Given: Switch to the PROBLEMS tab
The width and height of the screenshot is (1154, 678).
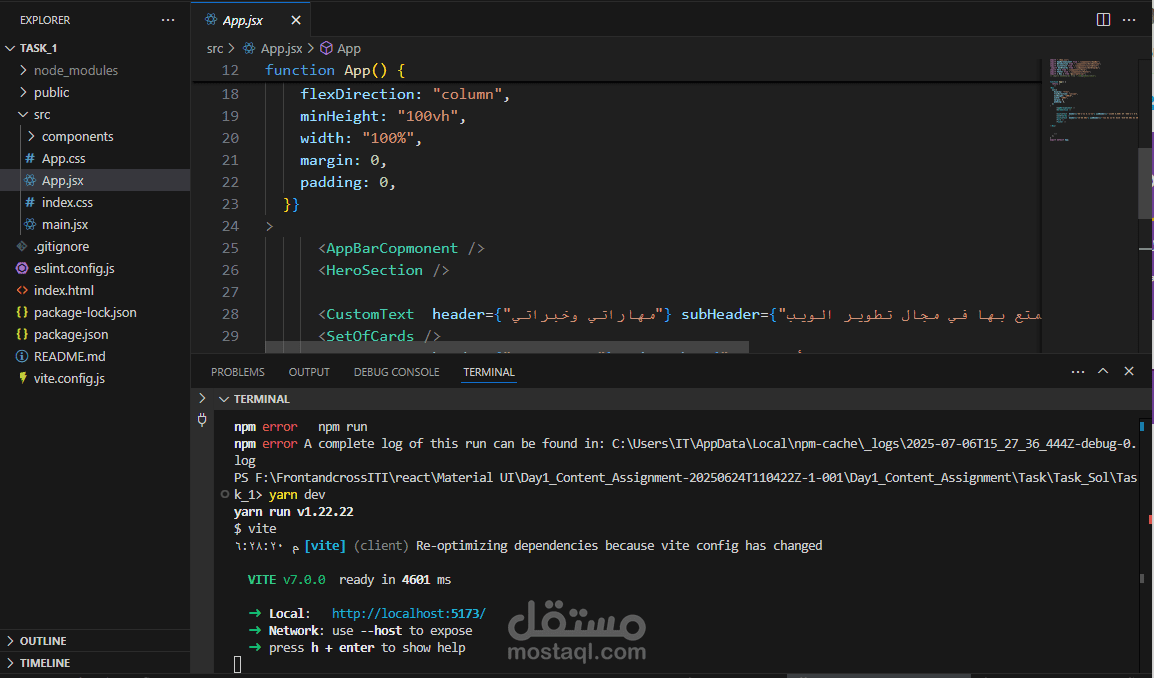Looking at the screenshot, I should coord(238,372).
